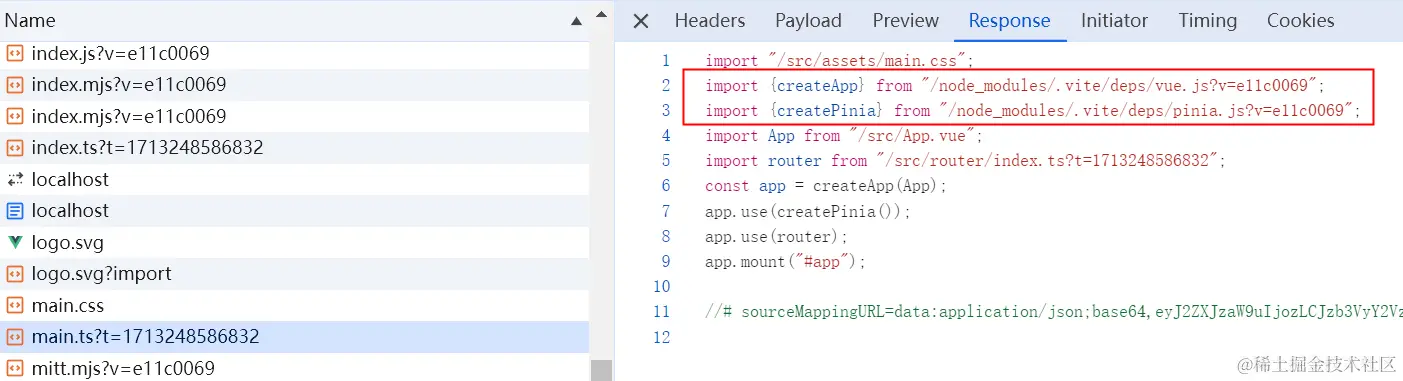Viewport: 1403px width, 381px height.
Task: Click the request list scrollbar thumb
Action: (x=601, y=370)
